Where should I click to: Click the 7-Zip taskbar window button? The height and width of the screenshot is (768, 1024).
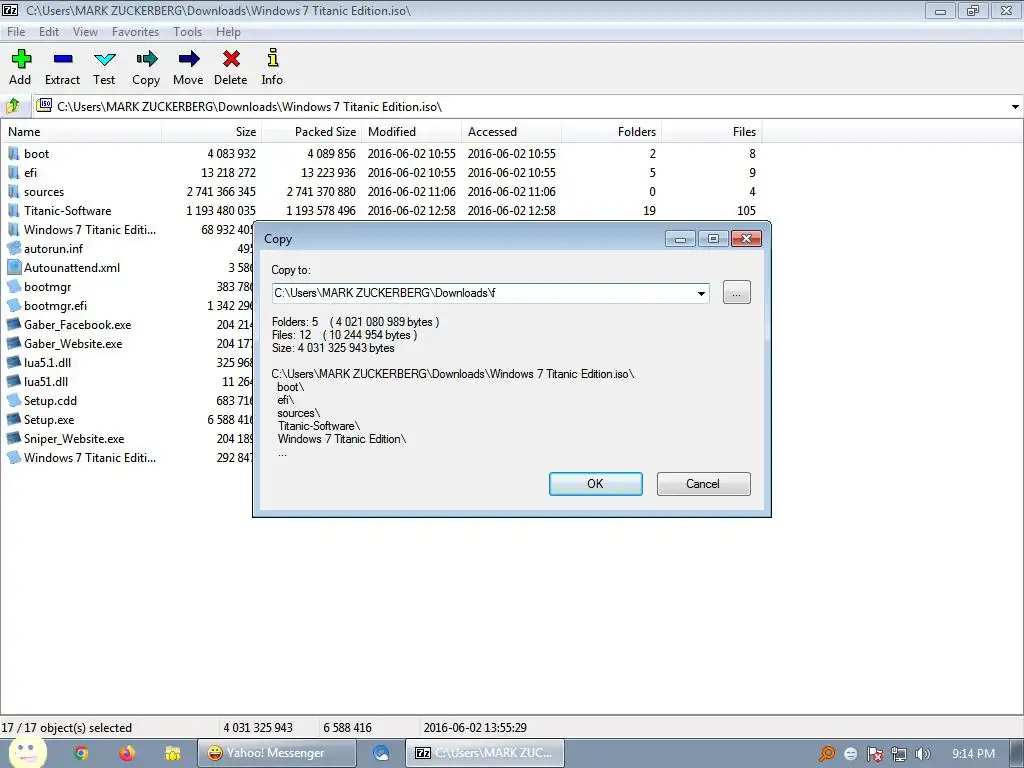point(485,753)
